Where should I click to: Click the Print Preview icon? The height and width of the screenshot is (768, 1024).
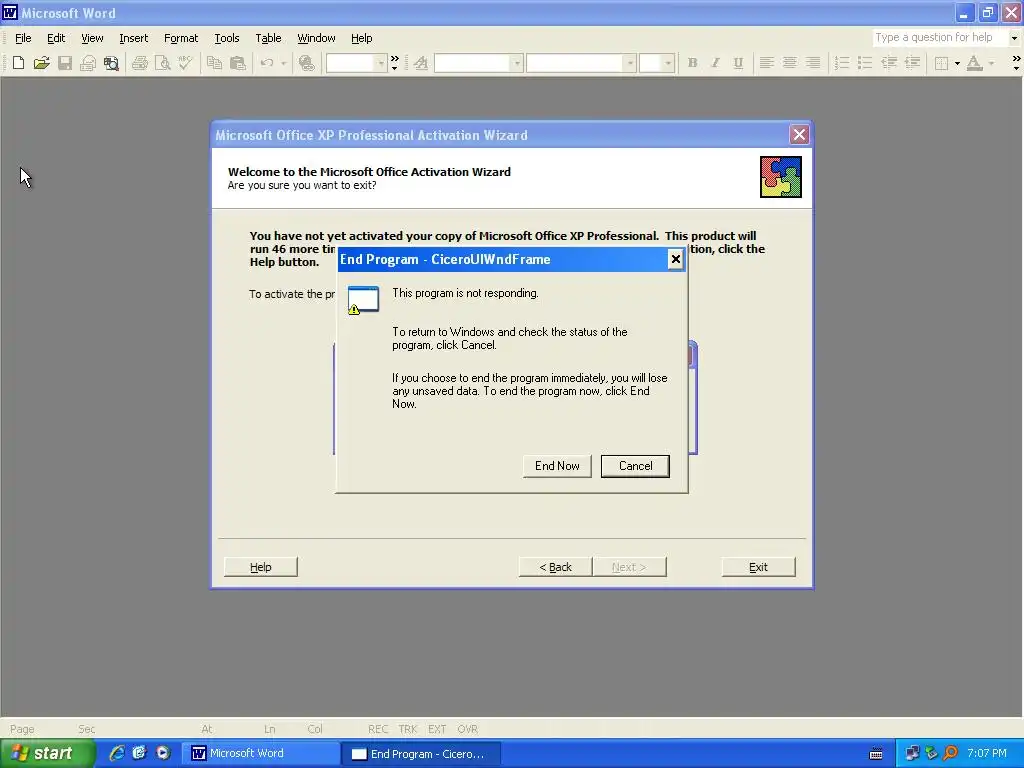click(x=163, y=63)
